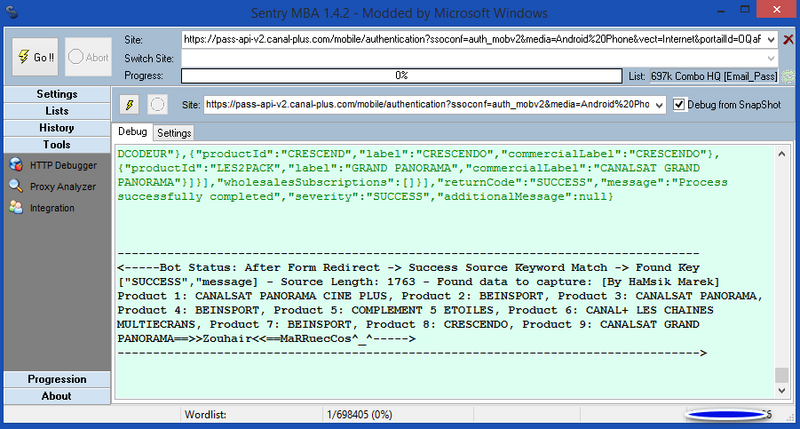Click the output scrollbar up arrow
The height and width of the screenshot is (429, 800).
(782, 154)
